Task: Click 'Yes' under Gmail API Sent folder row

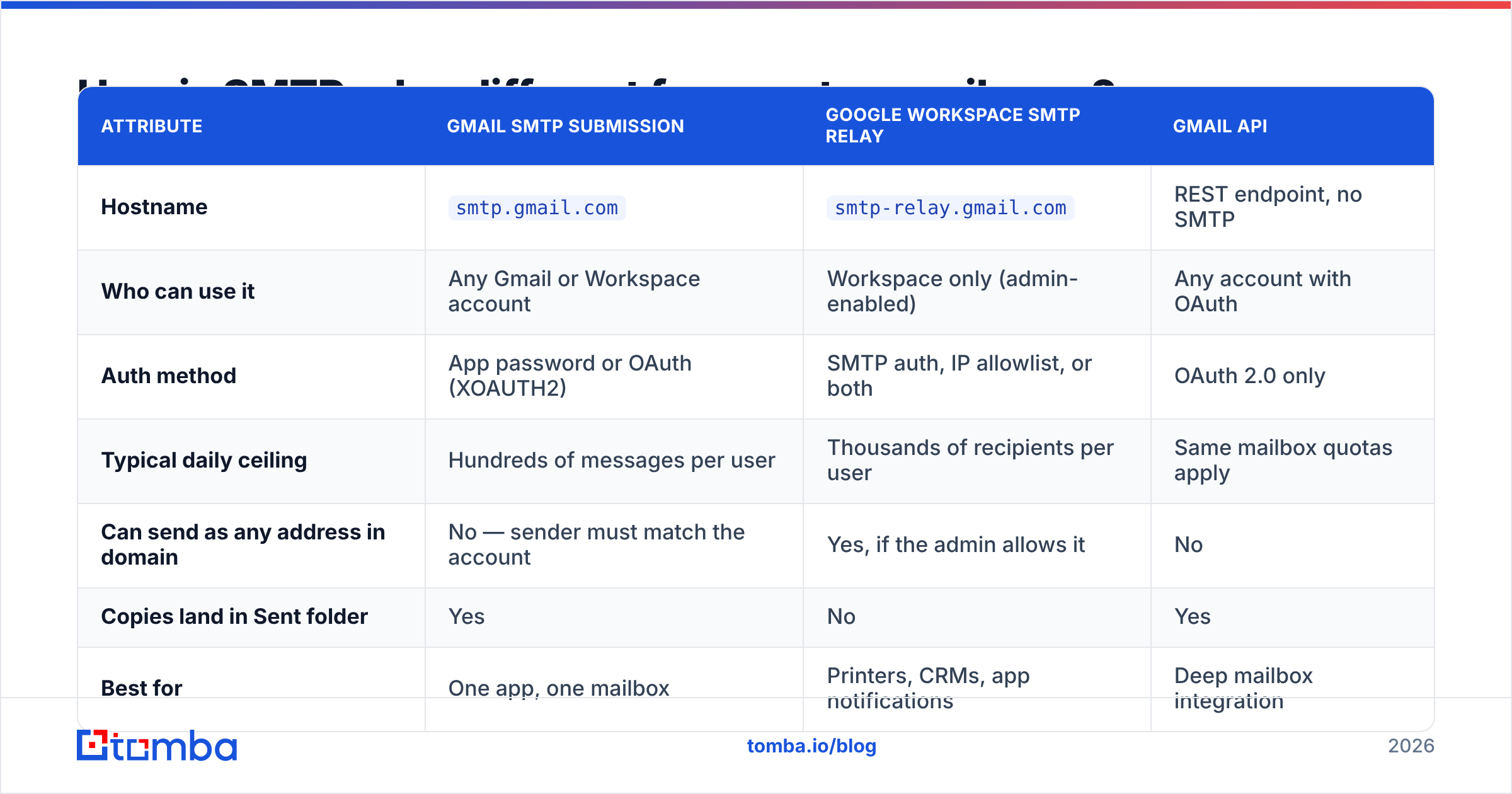Action: [1193, 616]
